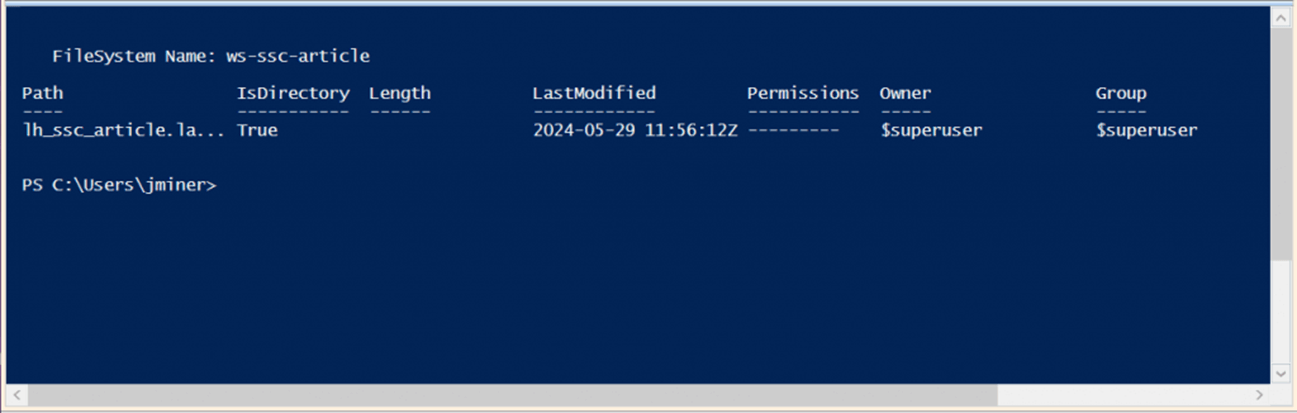Click $superuser in the Group column

click(1146, 130)
